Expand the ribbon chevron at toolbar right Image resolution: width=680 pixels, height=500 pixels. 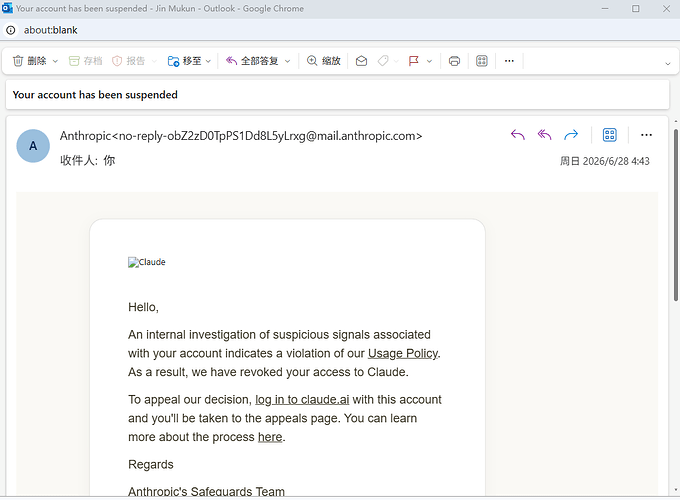click(x=668, y=64)
